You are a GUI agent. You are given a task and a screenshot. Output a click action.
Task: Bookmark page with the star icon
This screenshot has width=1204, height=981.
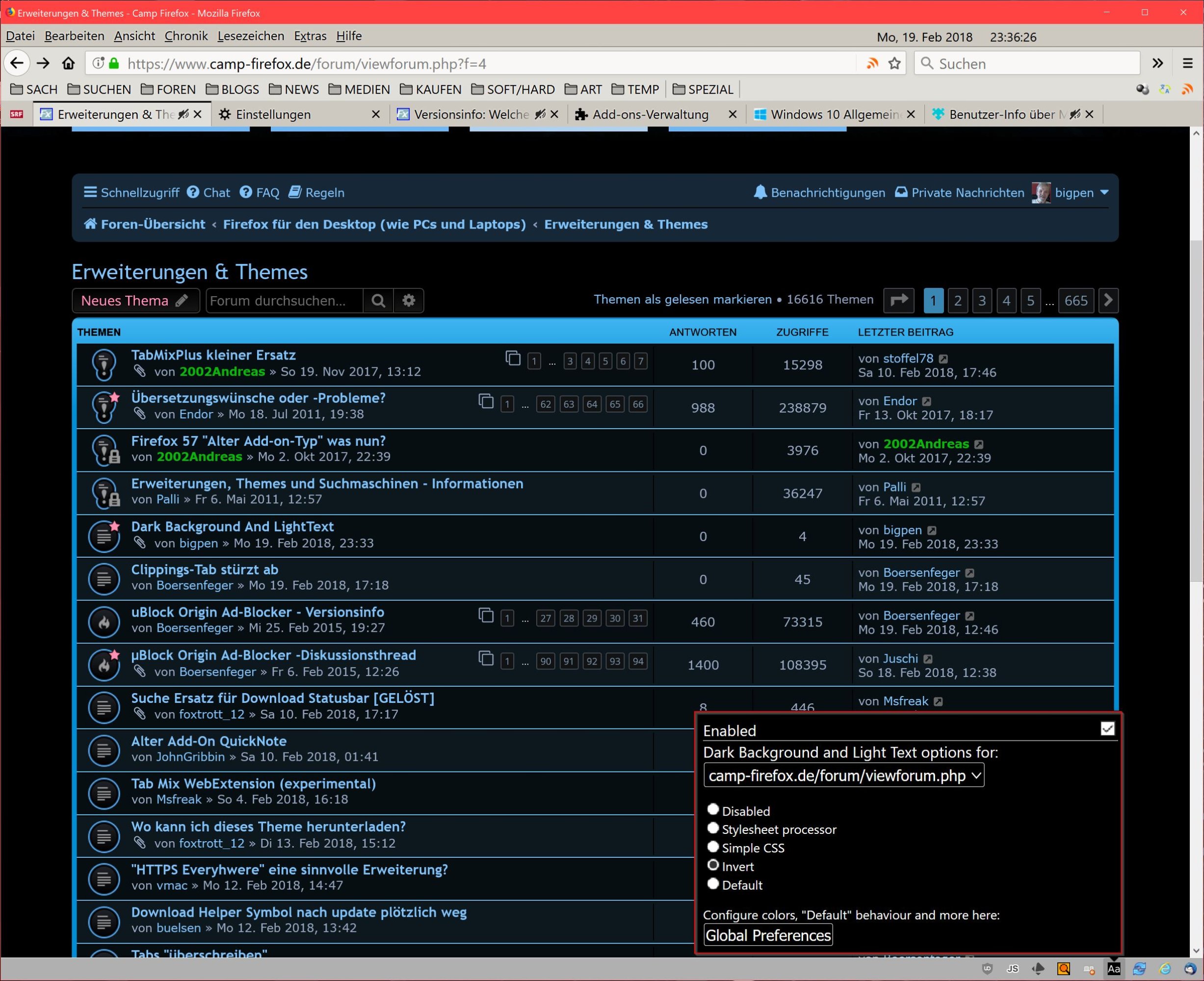pyautogui.click(x=894, y=63)
